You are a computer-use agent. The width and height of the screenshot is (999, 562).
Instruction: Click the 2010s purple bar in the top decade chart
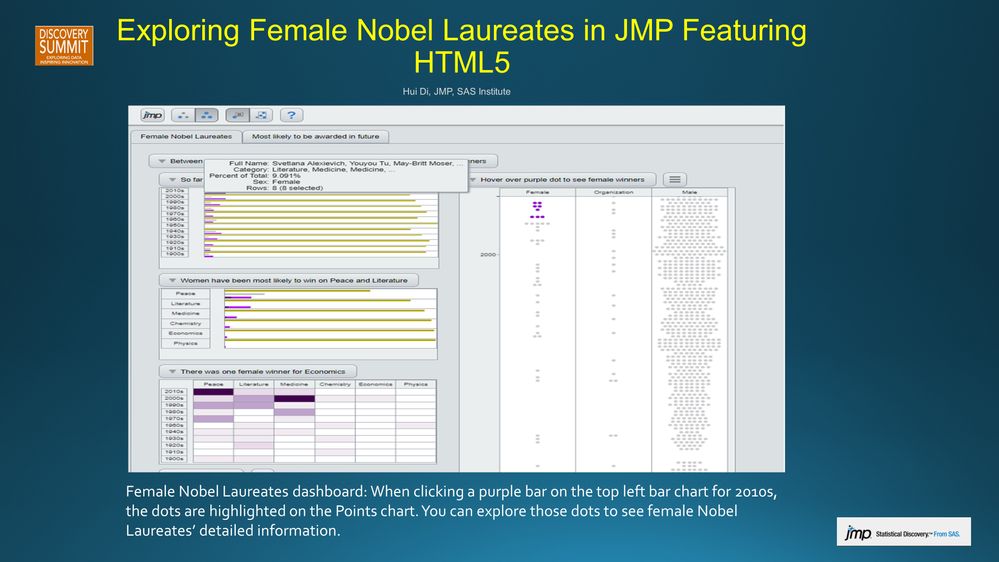click(215, 193)
